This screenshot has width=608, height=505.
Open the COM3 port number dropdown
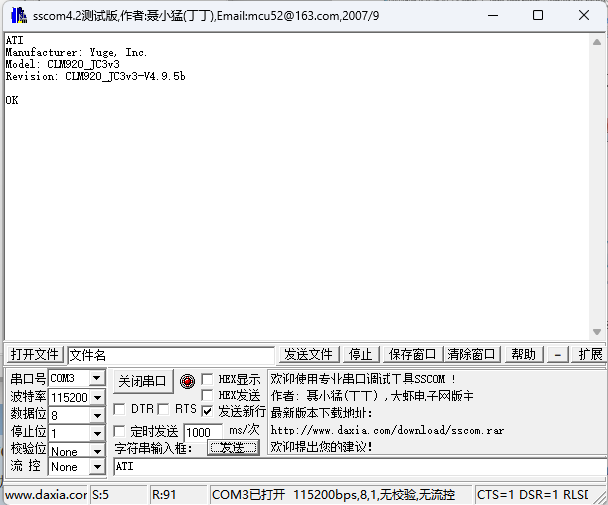pos(96,379)
